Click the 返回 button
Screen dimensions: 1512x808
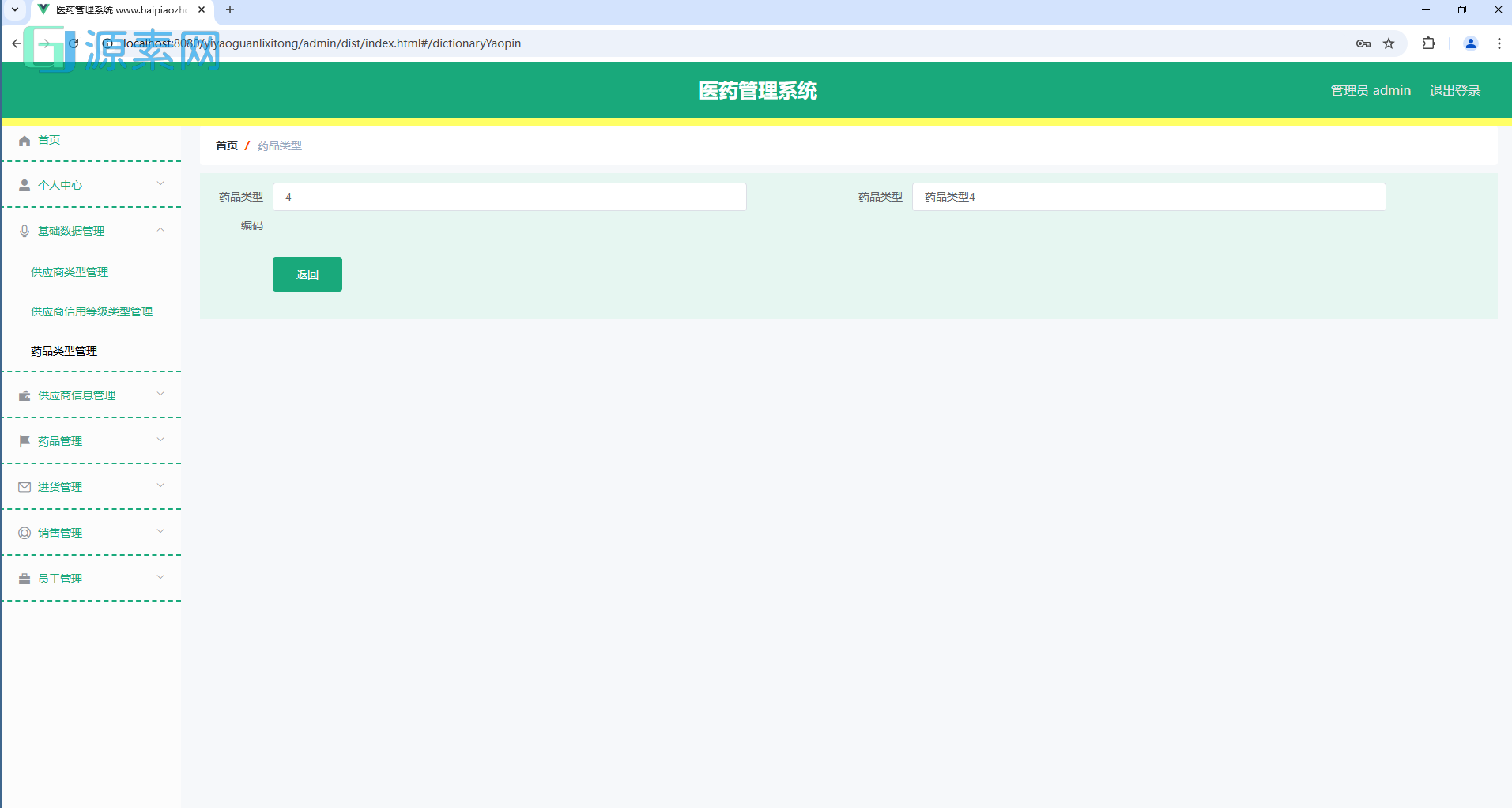click(307, 274)
